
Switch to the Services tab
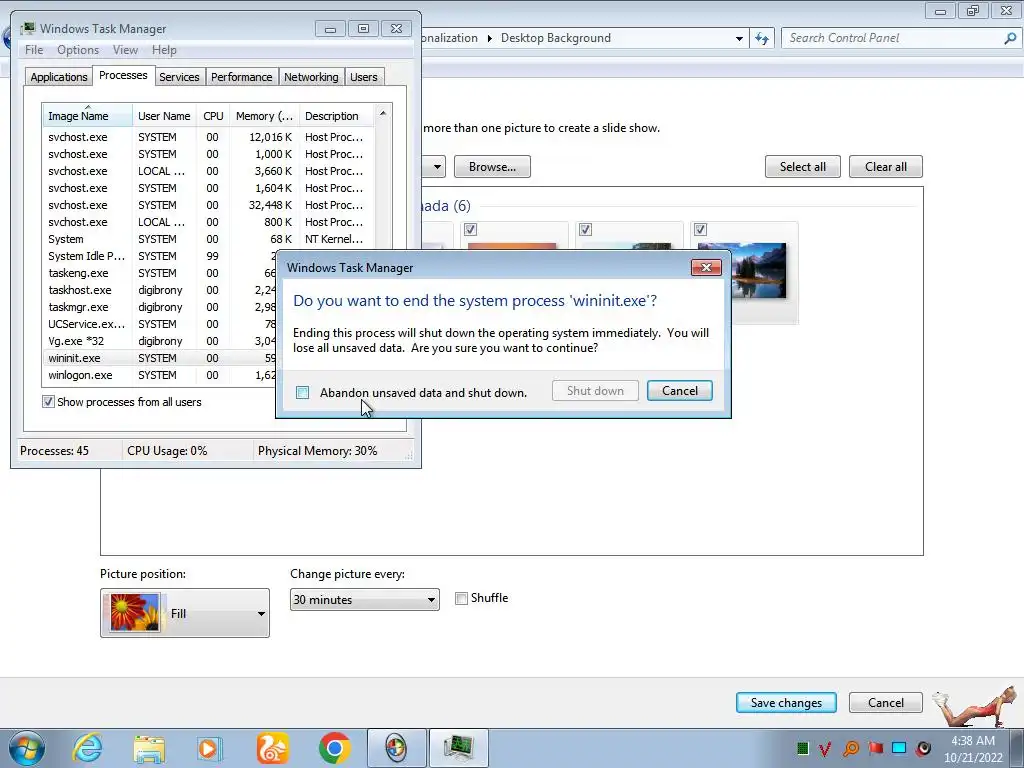[179, 77]
